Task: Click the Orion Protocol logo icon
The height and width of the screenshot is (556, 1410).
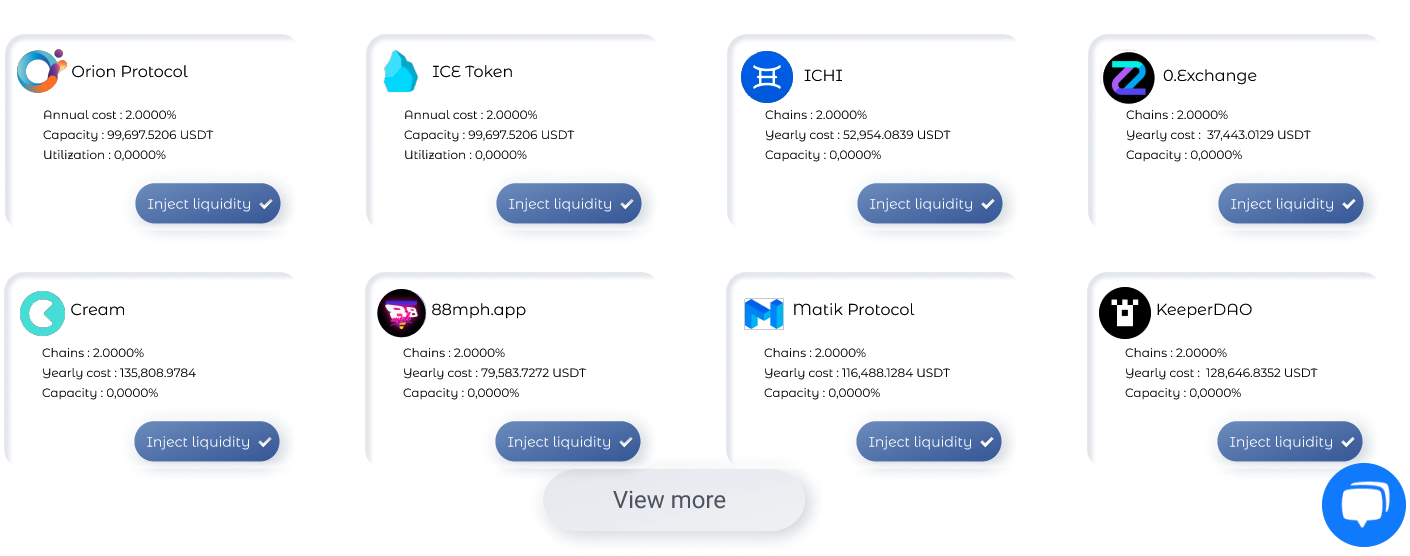Action: click(42, 72)
